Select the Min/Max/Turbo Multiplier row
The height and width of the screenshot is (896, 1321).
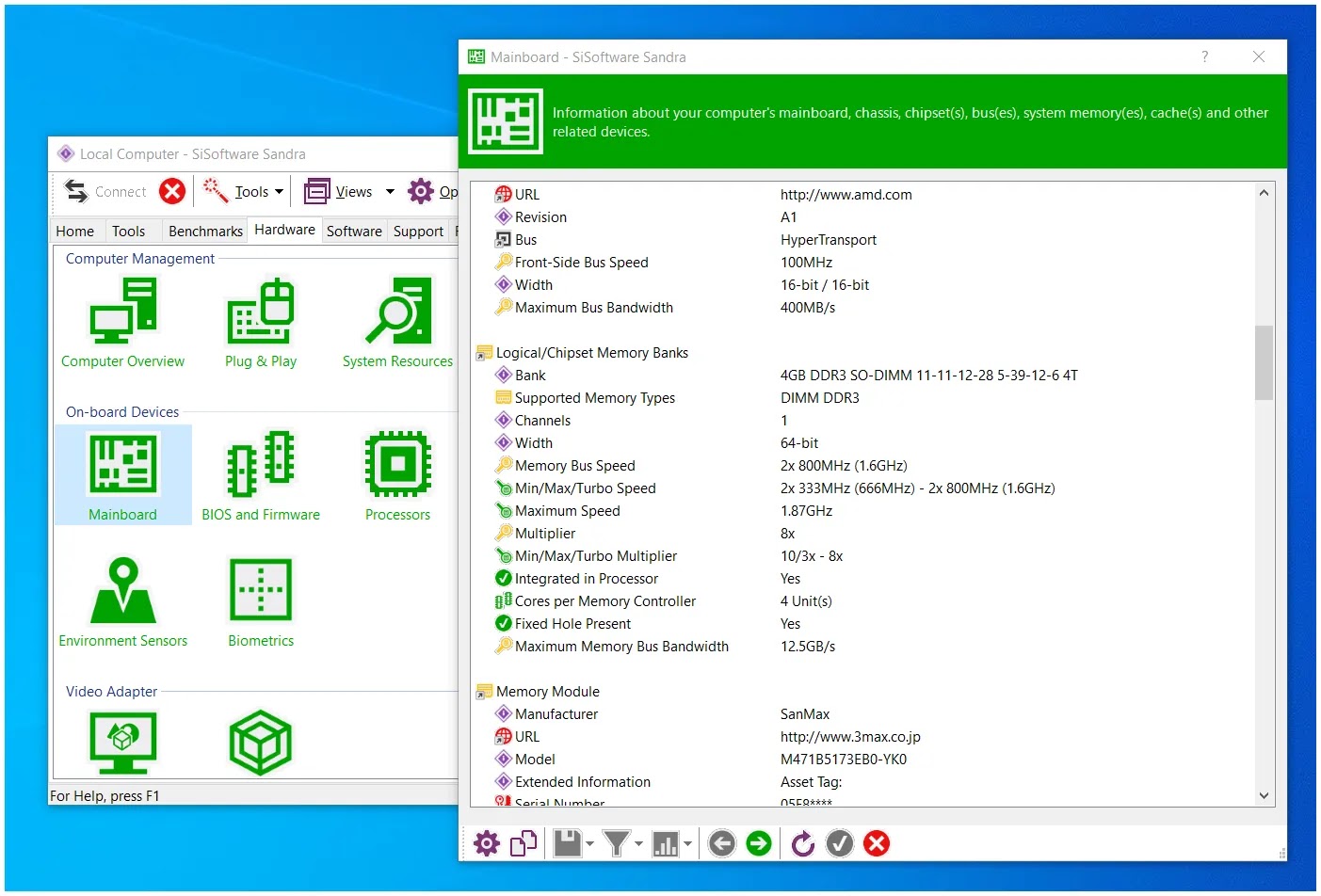click(x=863, y=556)
